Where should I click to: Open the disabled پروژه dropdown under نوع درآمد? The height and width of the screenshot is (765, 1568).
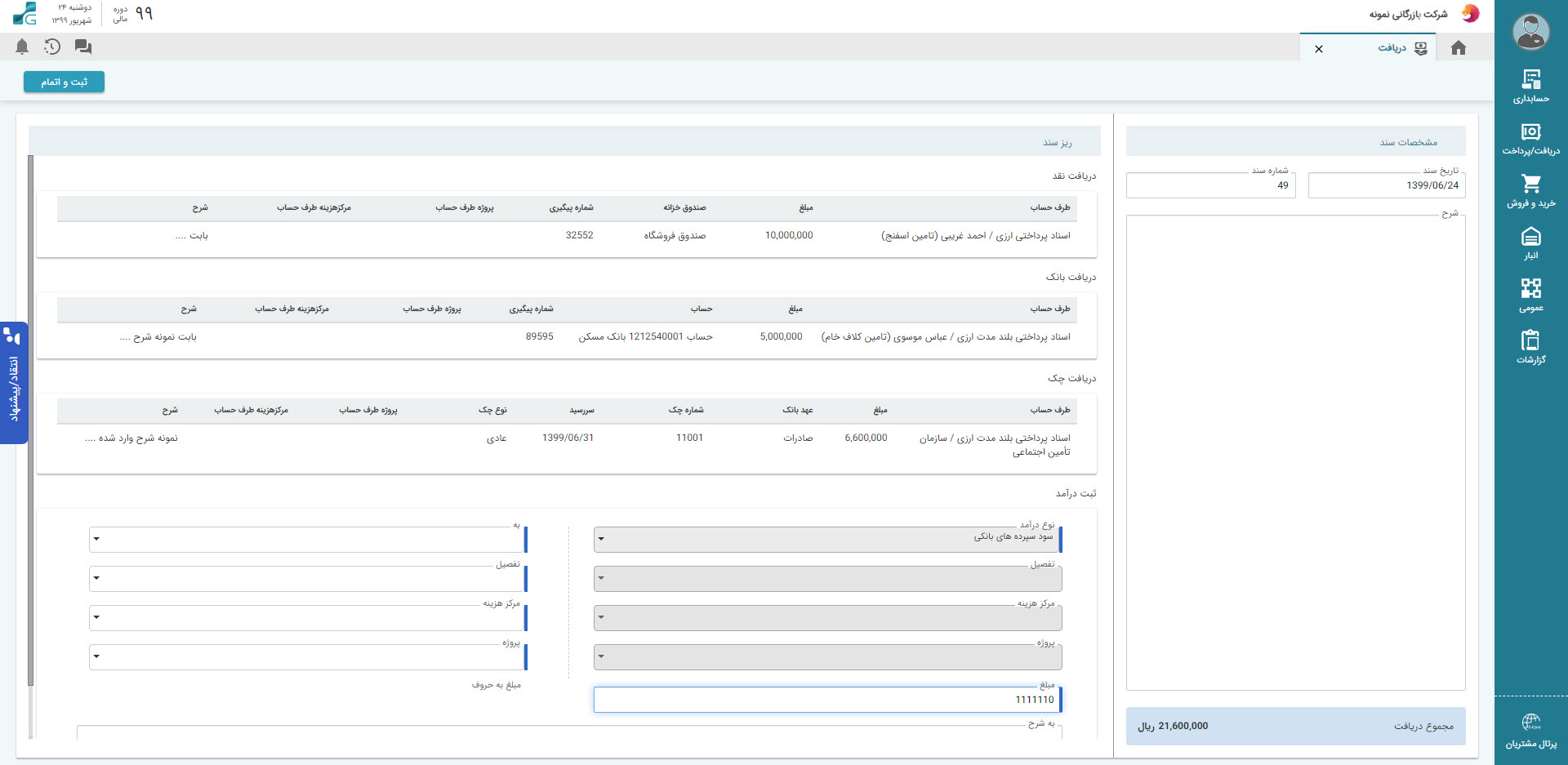(x=827, y=656)
